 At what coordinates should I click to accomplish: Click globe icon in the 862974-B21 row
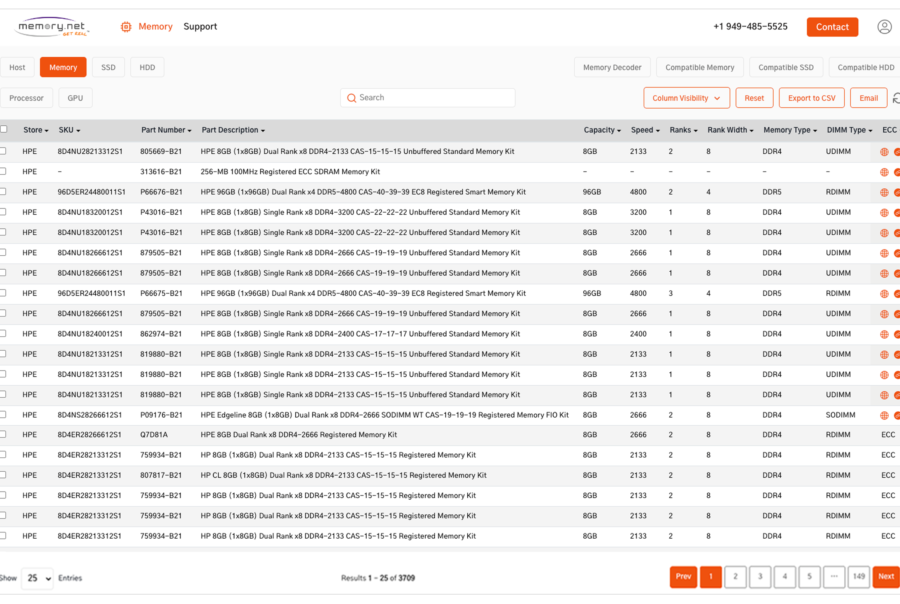point(884,334)
